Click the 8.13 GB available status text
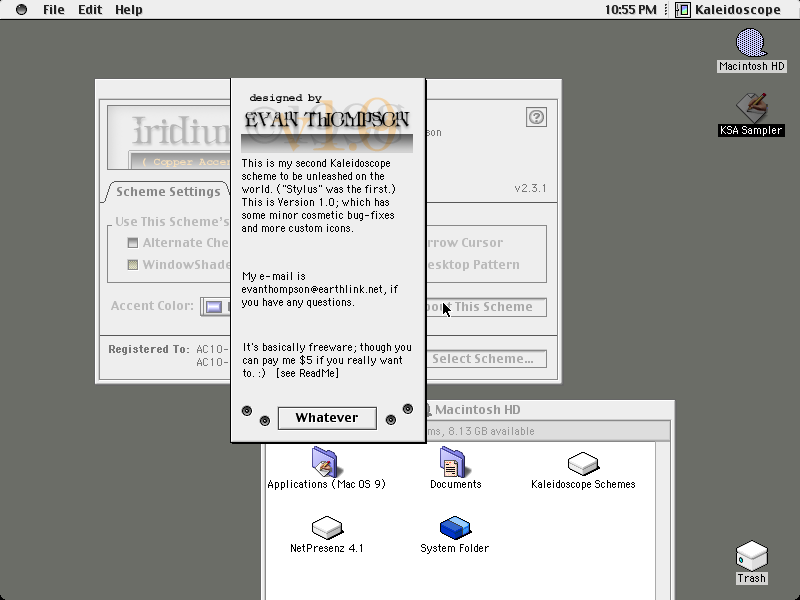Viewport: 800px width, 600px height. (x=491, y=432)
